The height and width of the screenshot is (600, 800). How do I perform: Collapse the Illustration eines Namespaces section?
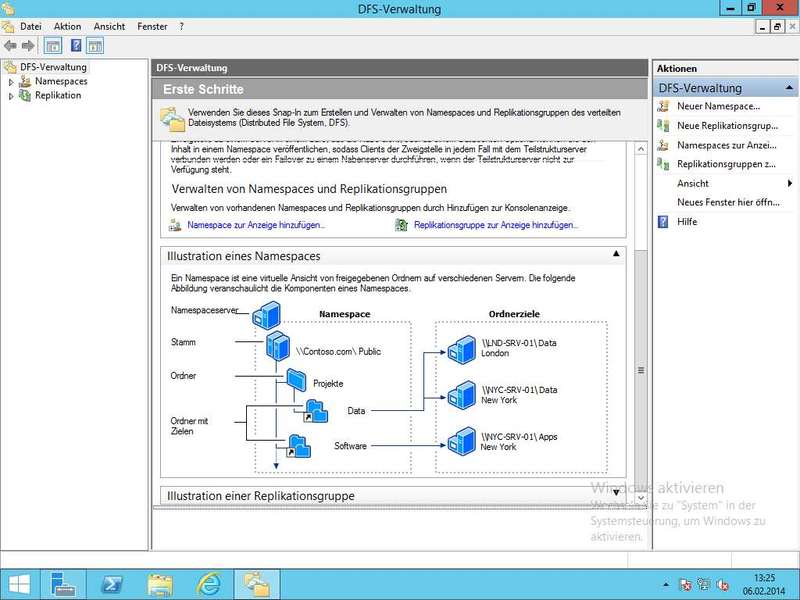coord(614,256)
